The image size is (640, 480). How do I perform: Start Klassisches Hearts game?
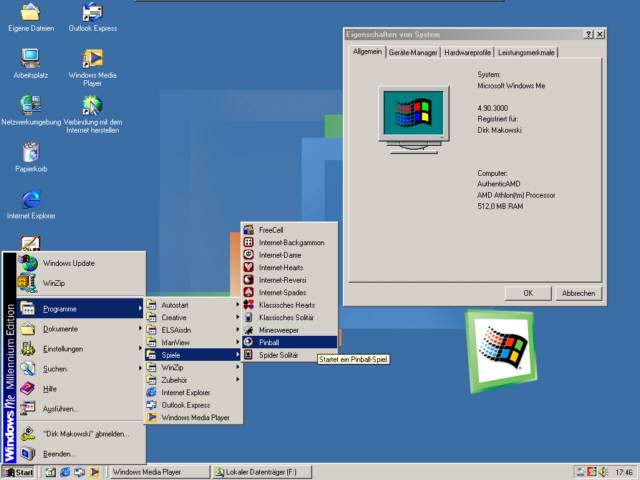290,305
